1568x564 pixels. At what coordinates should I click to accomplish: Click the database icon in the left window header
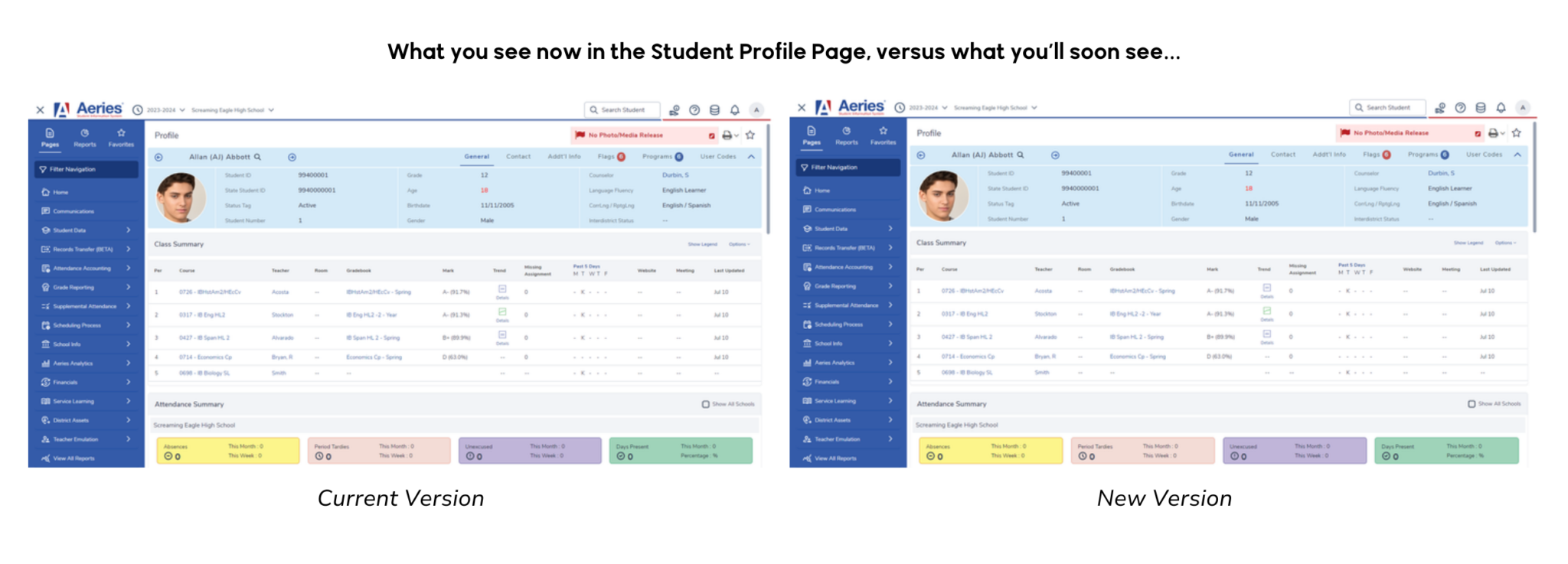pos(714,110)
